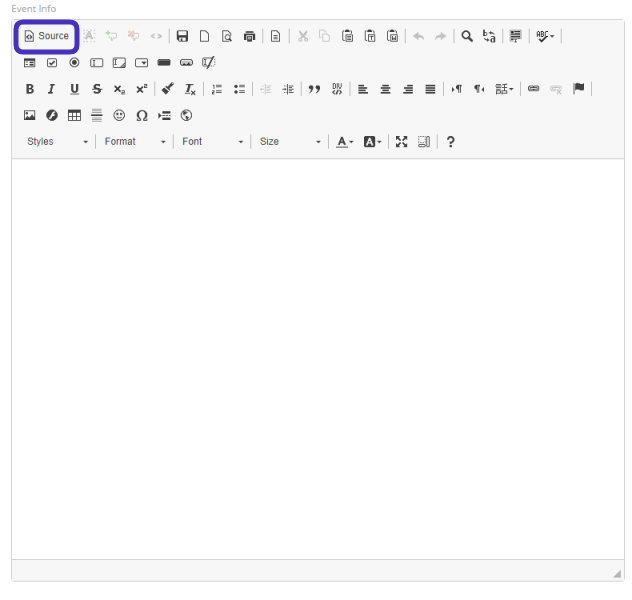Open the Styles dropdown
The image size is (632, 600).
(x=57, y=142)
